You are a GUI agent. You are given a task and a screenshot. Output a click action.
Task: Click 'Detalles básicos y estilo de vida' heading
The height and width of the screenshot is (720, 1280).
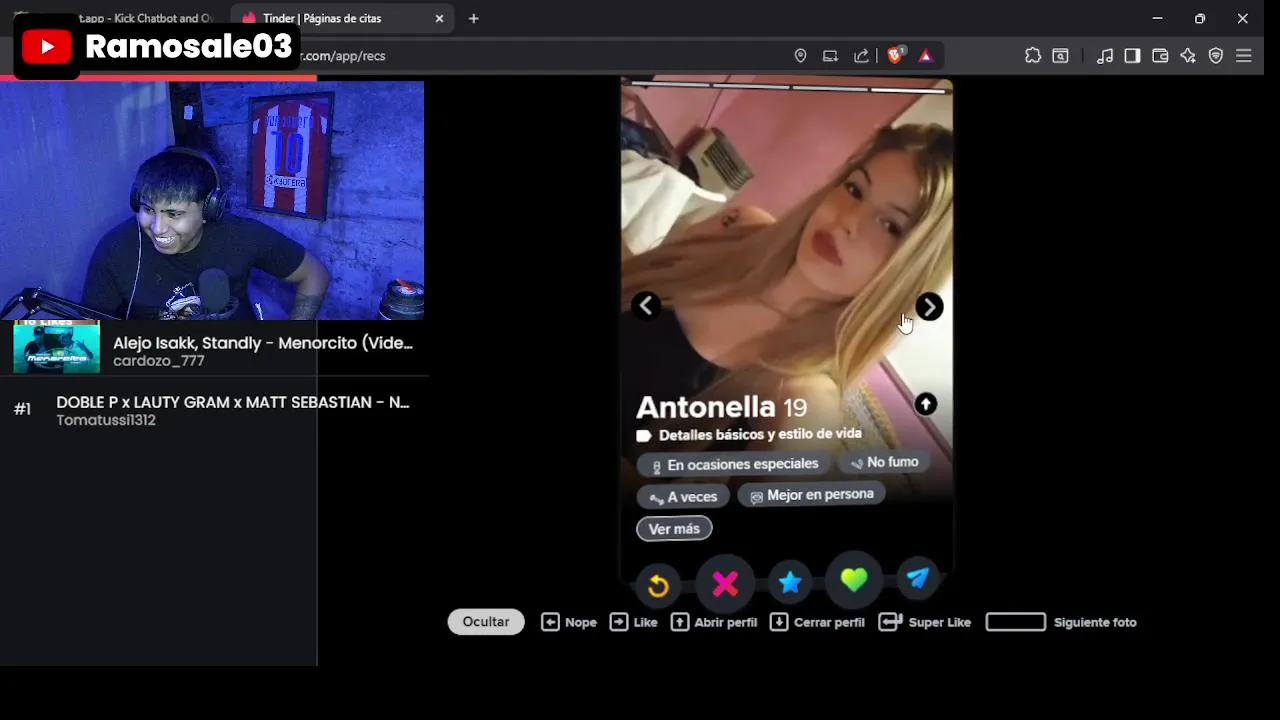[x=760, y=434]
